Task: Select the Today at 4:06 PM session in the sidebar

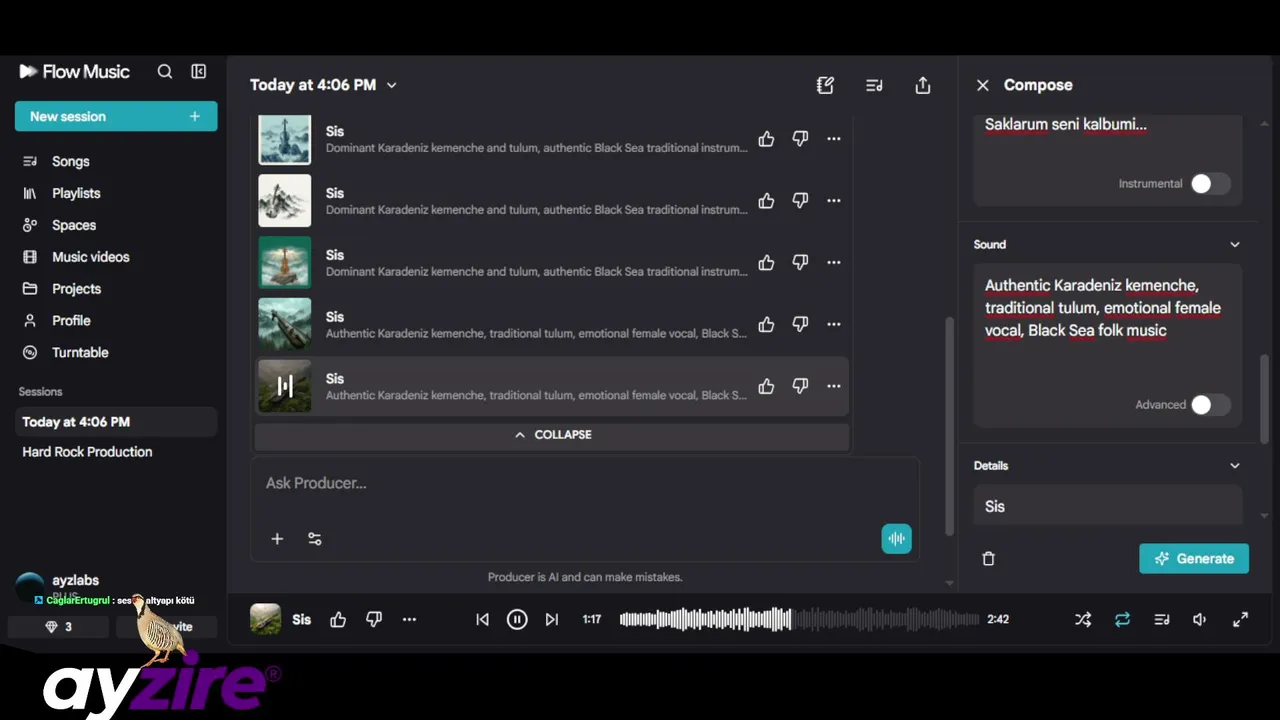Action: click(x=116, y=422)
